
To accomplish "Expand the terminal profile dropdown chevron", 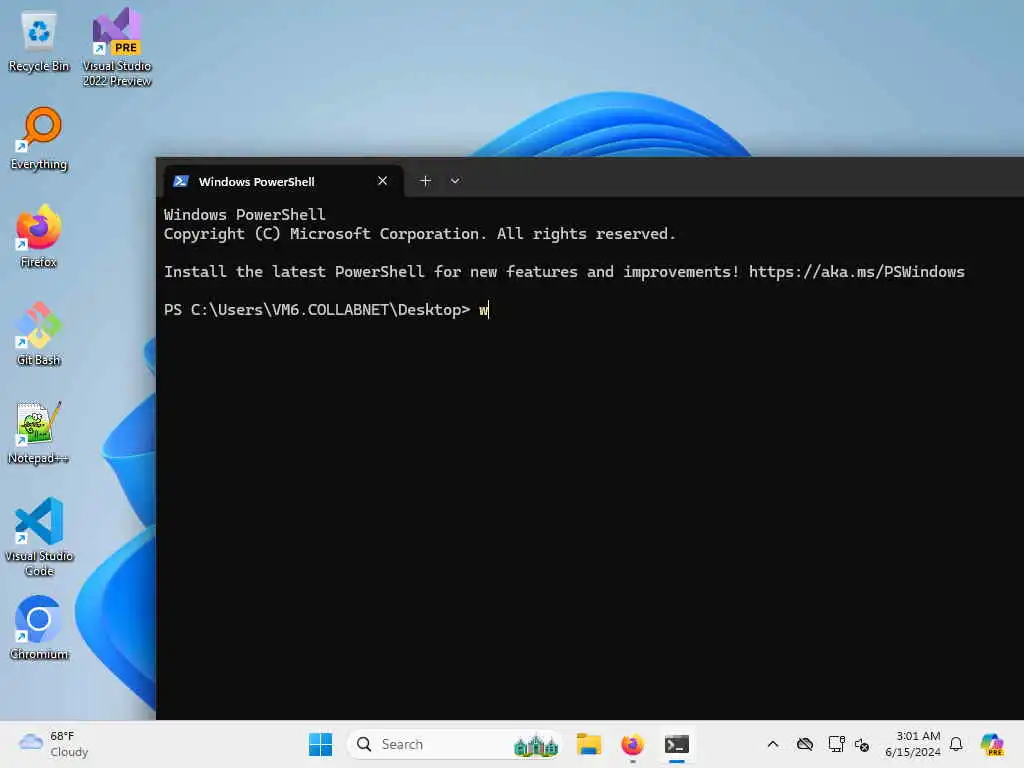I will tap(455, 181).
